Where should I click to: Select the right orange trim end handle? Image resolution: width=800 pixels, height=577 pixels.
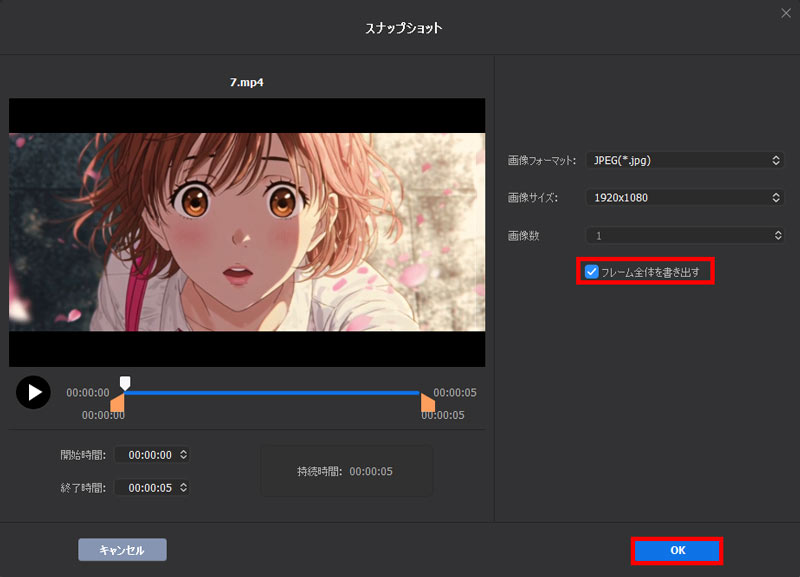pos(428,402)
